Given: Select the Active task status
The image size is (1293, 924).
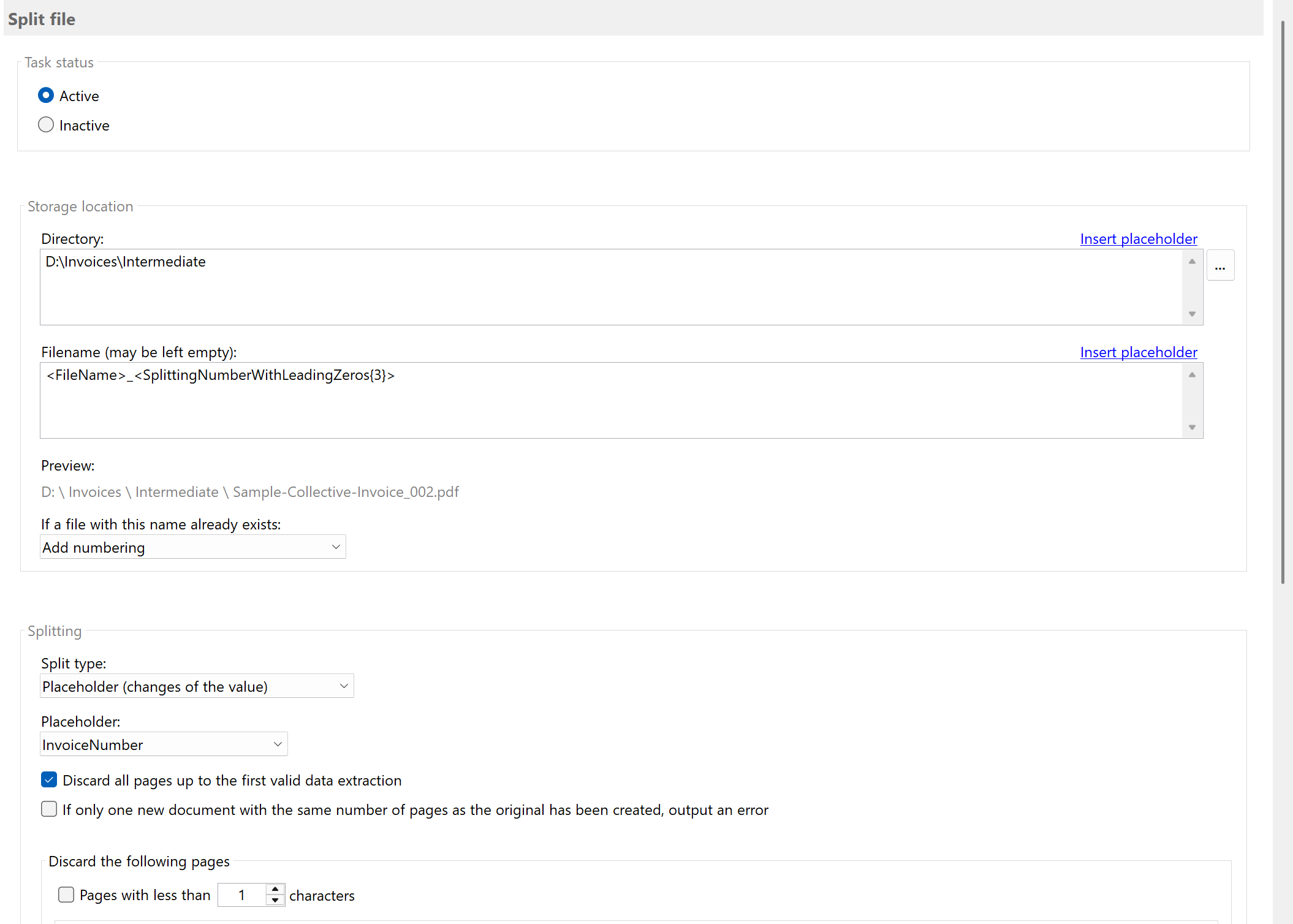Looking at the screenshot, I should pyautogui.click(x=46, y=96).
